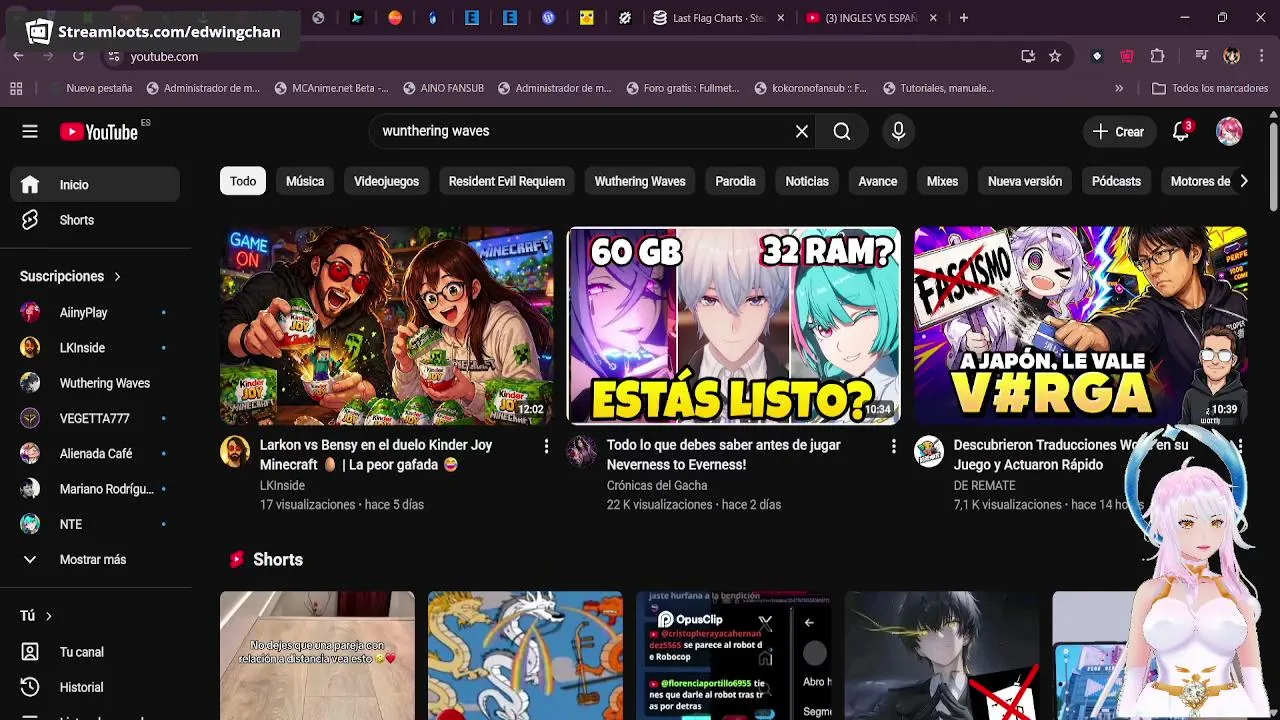Open NTE subscription channel
This screenshot has width=1280, height=720.
(x=96, y=524)
